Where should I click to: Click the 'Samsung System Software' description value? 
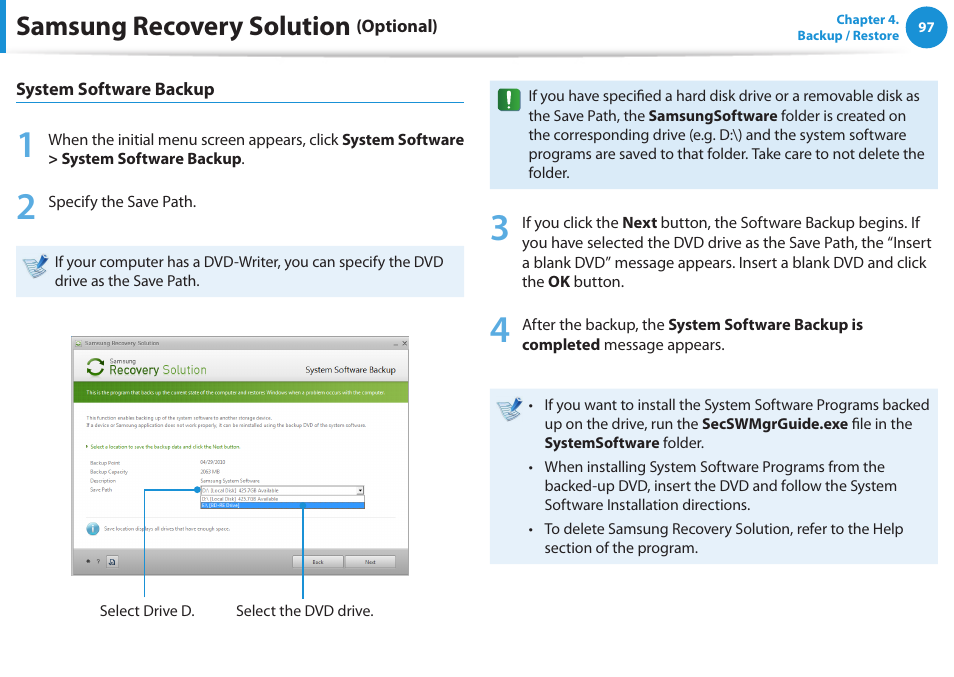(x=229, y=481)
